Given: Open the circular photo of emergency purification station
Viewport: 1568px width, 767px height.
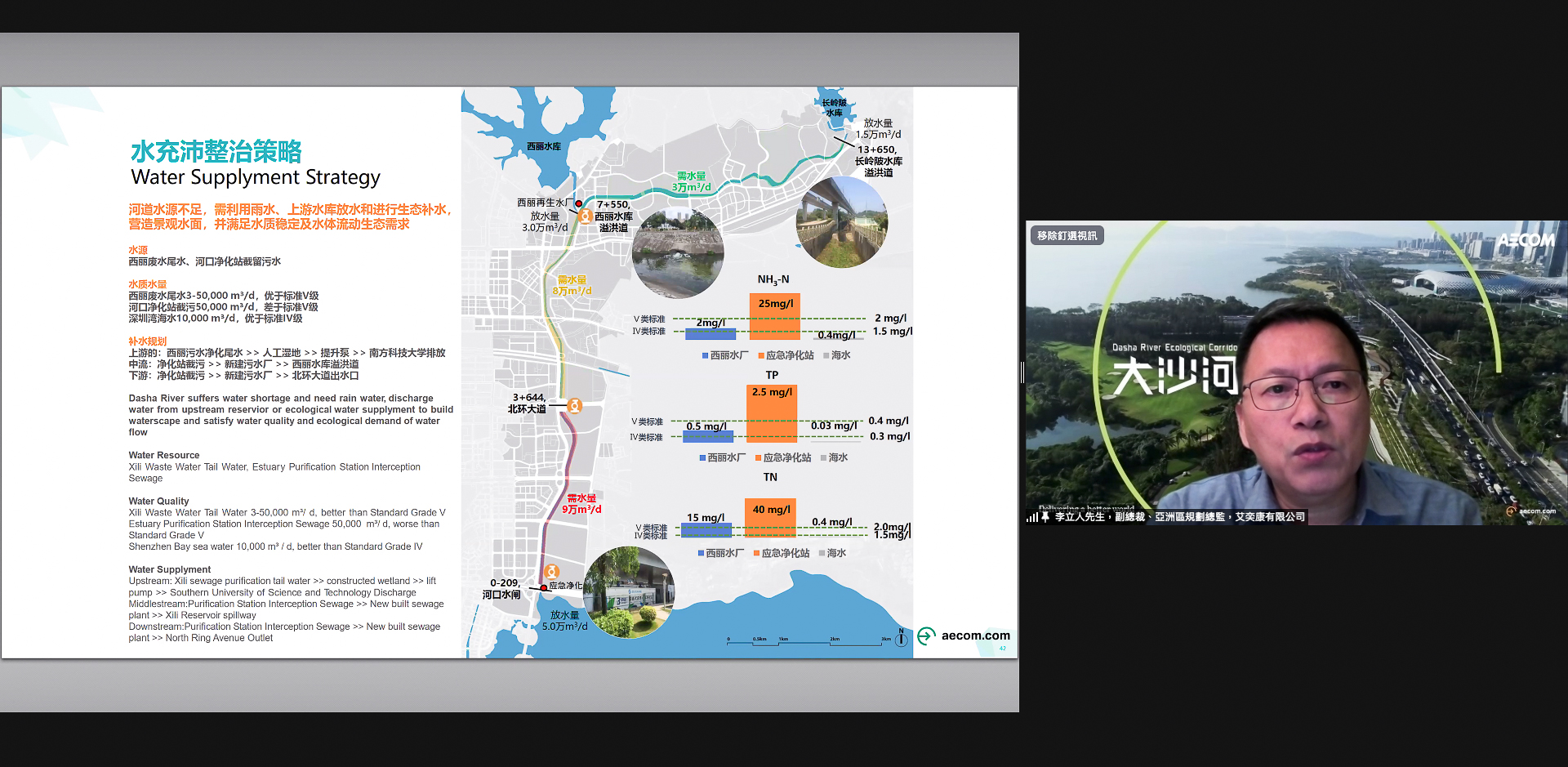Looking at the screenshot, I should coord(628,592).
